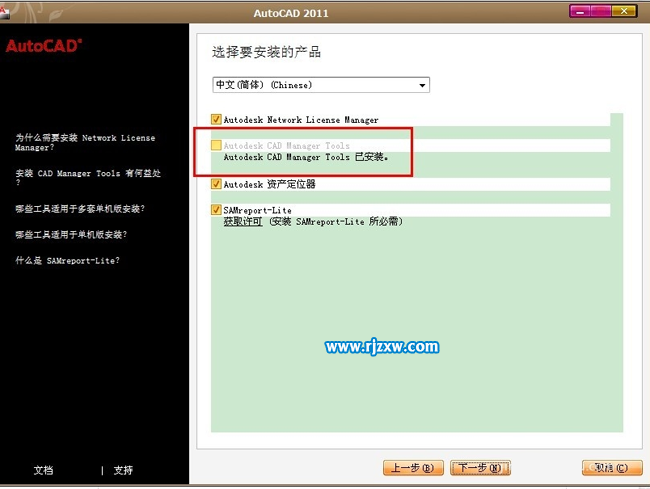Cancel installation with 取消(C) button
The width and height of the screenshot is (650, 489).
click(612, 468)
